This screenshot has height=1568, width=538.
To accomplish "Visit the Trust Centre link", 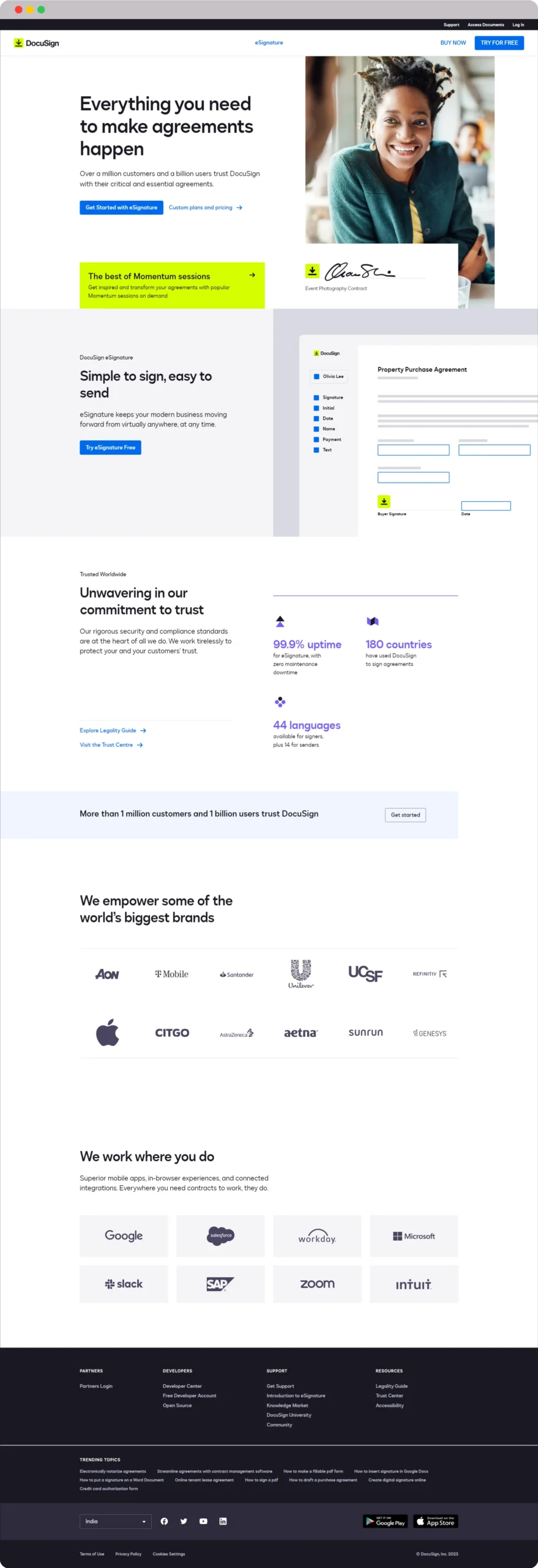I will [107, 745].
